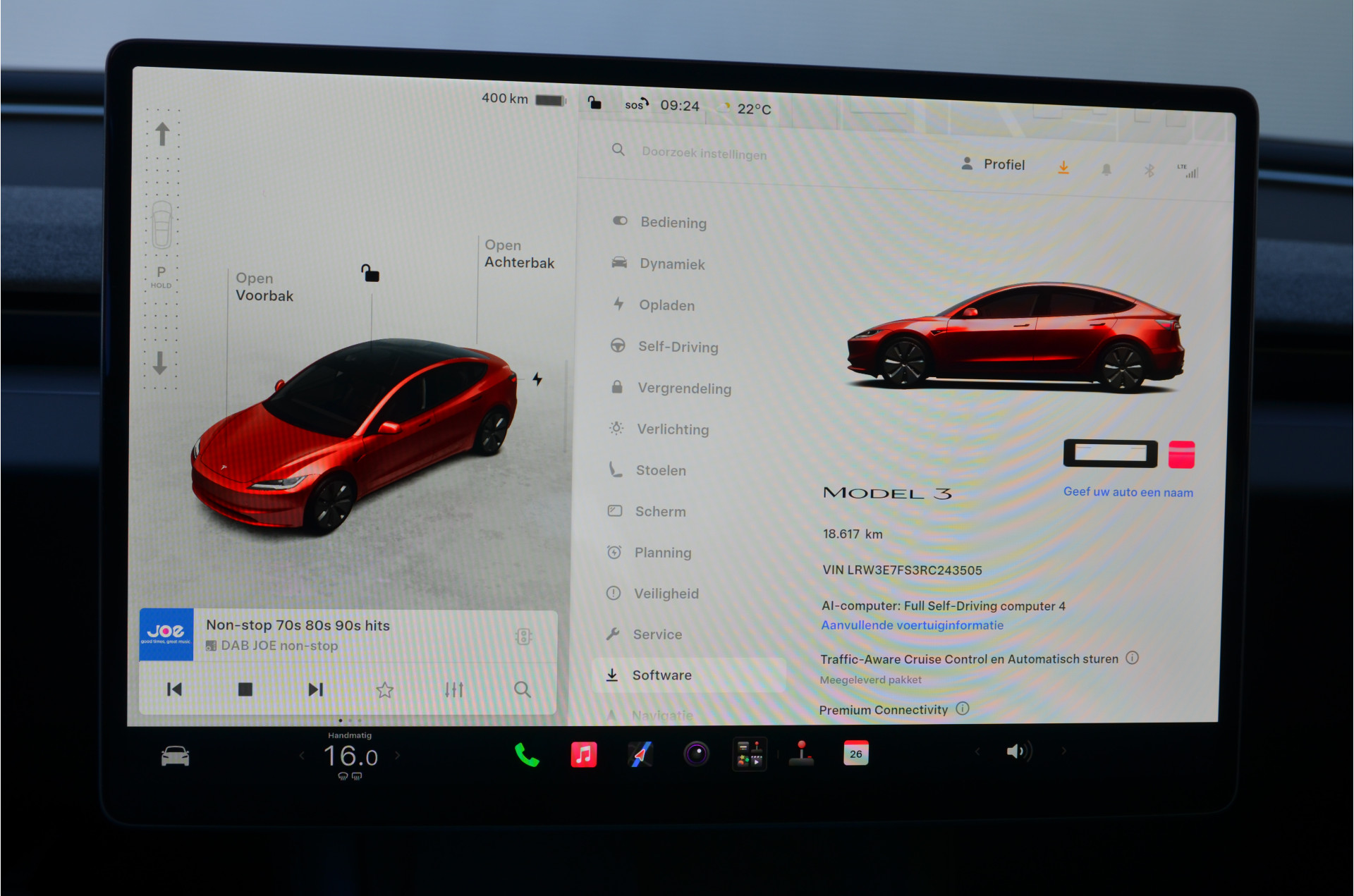This screenshot has height=896, width=1354.
Task: Open the navigation map app
Action: (640, 754)
